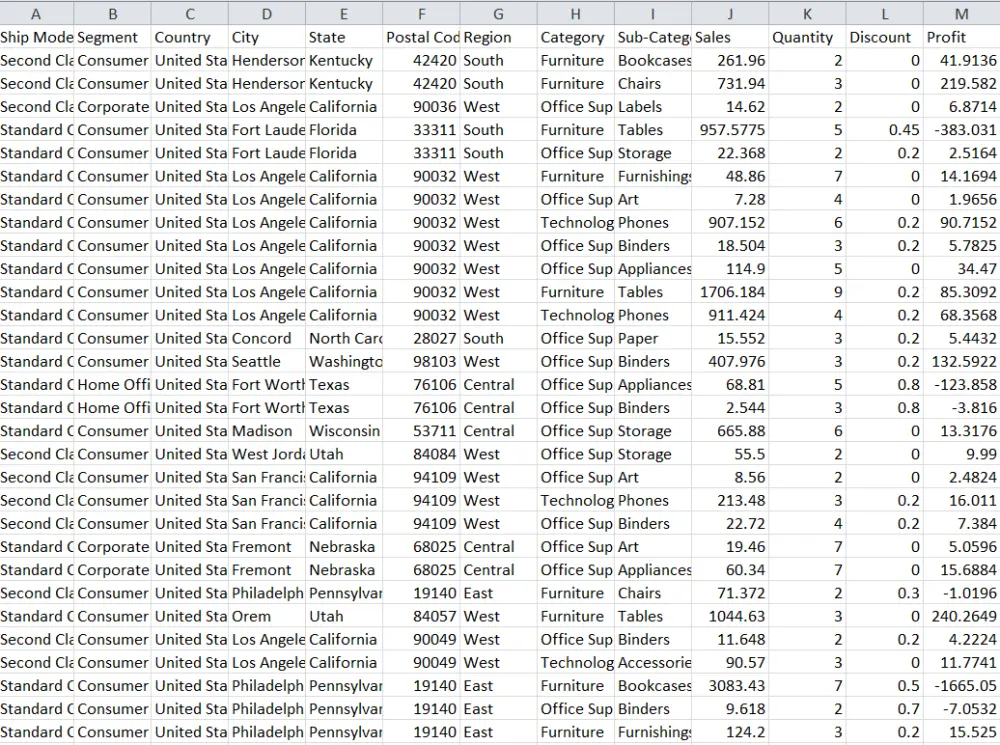Select sales value 261.96
This screenshot has height=745, width=1000.
[730, 61]
